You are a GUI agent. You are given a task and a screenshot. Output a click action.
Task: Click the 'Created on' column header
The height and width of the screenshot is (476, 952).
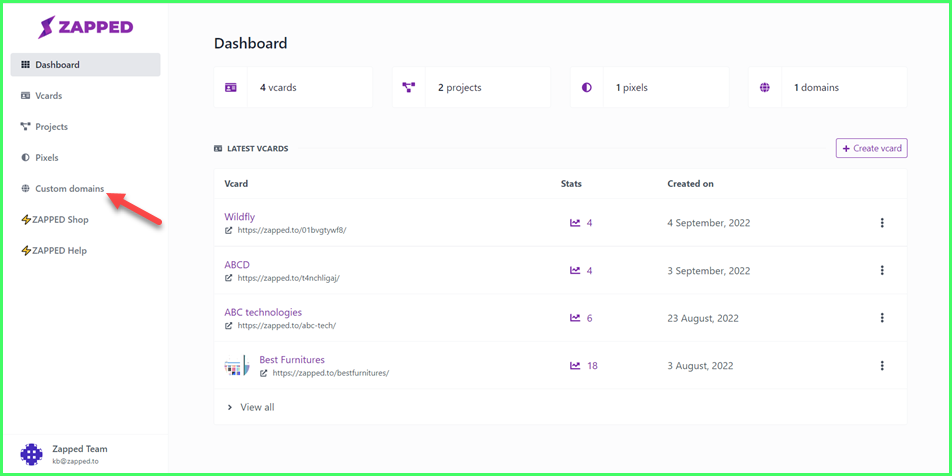tap(690, 183)
